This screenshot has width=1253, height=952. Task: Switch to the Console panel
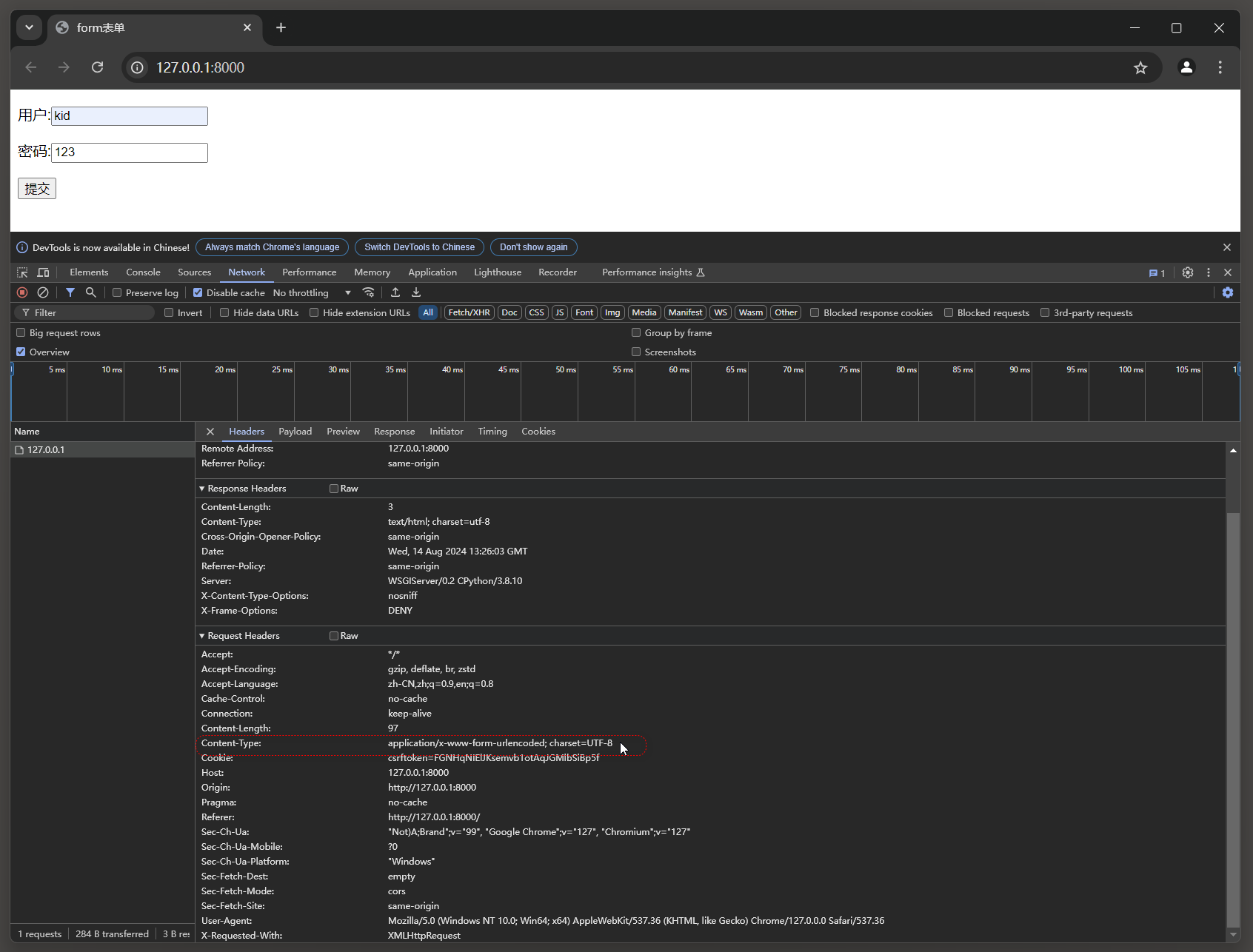point(143,272)
